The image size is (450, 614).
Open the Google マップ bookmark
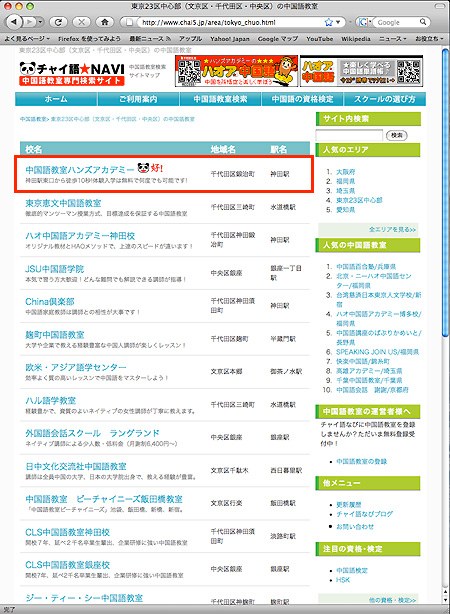(278, 39)
